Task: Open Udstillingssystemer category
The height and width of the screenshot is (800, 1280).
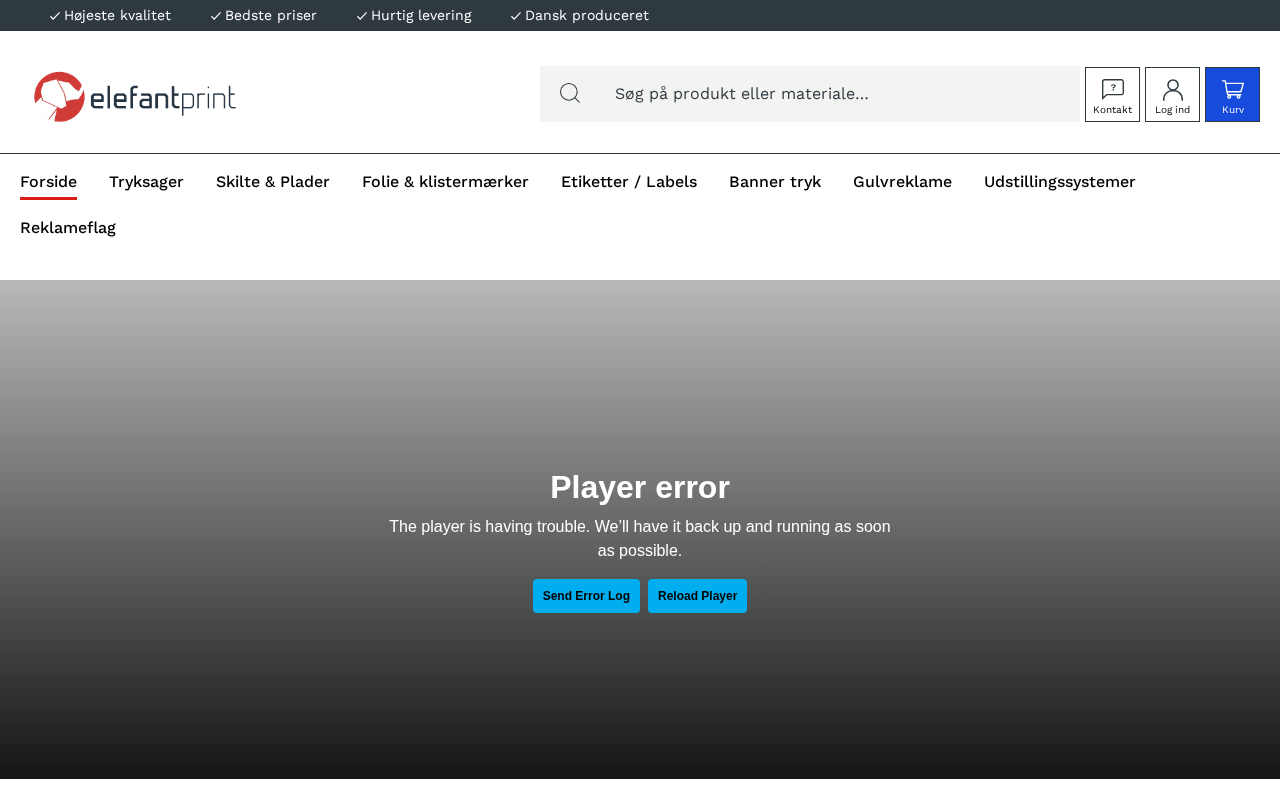Action: coord(1059,182)
